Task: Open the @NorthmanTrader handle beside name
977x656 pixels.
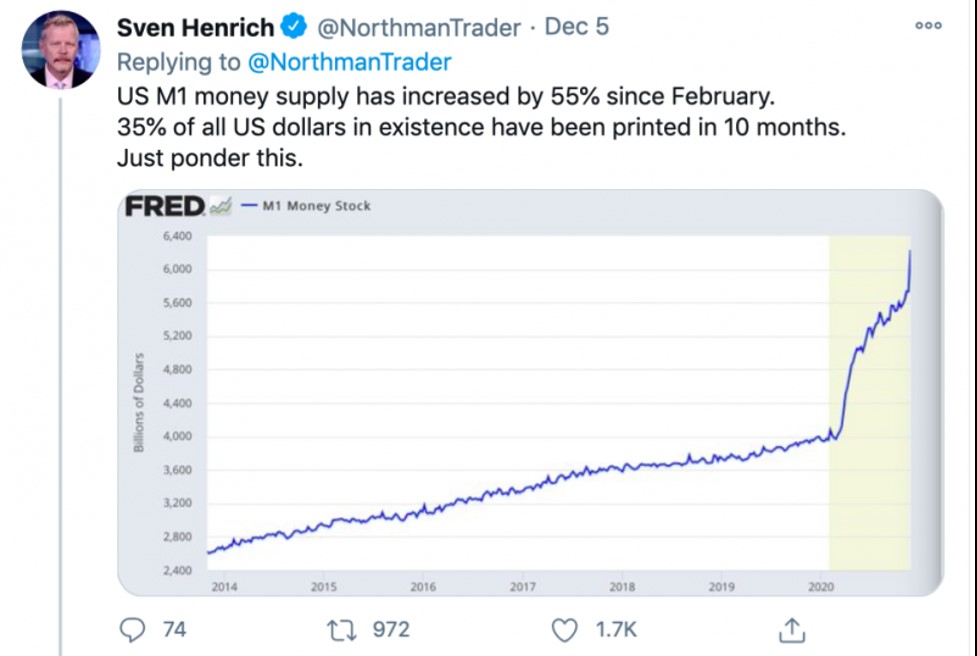Action: tap(418, 27)
